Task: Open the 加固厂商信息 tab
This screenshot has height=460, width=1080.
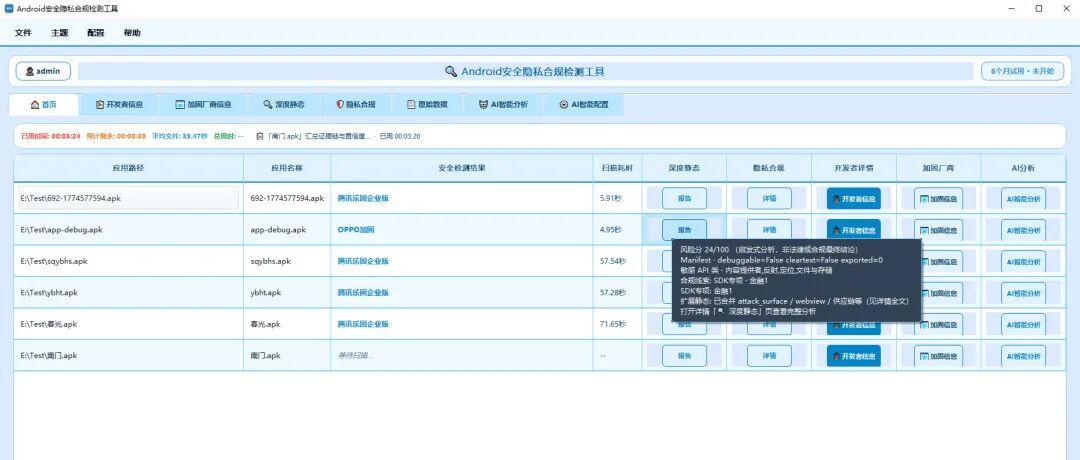Action: point(202,105)
